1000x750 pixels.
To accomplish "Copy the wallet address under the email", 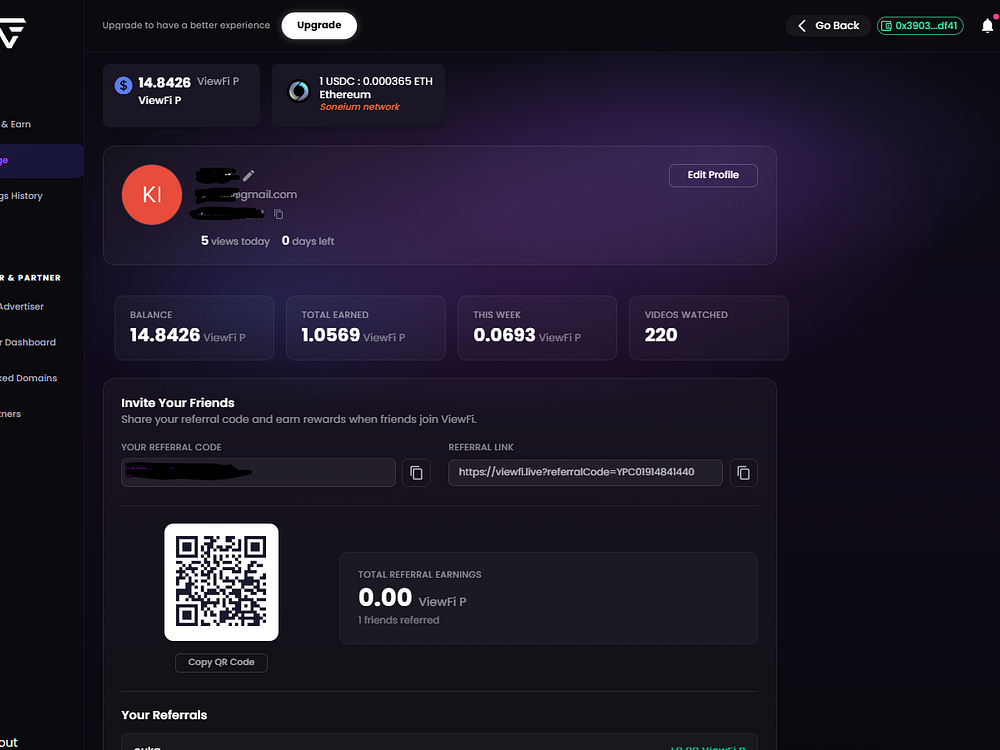I will pos(279,214).
